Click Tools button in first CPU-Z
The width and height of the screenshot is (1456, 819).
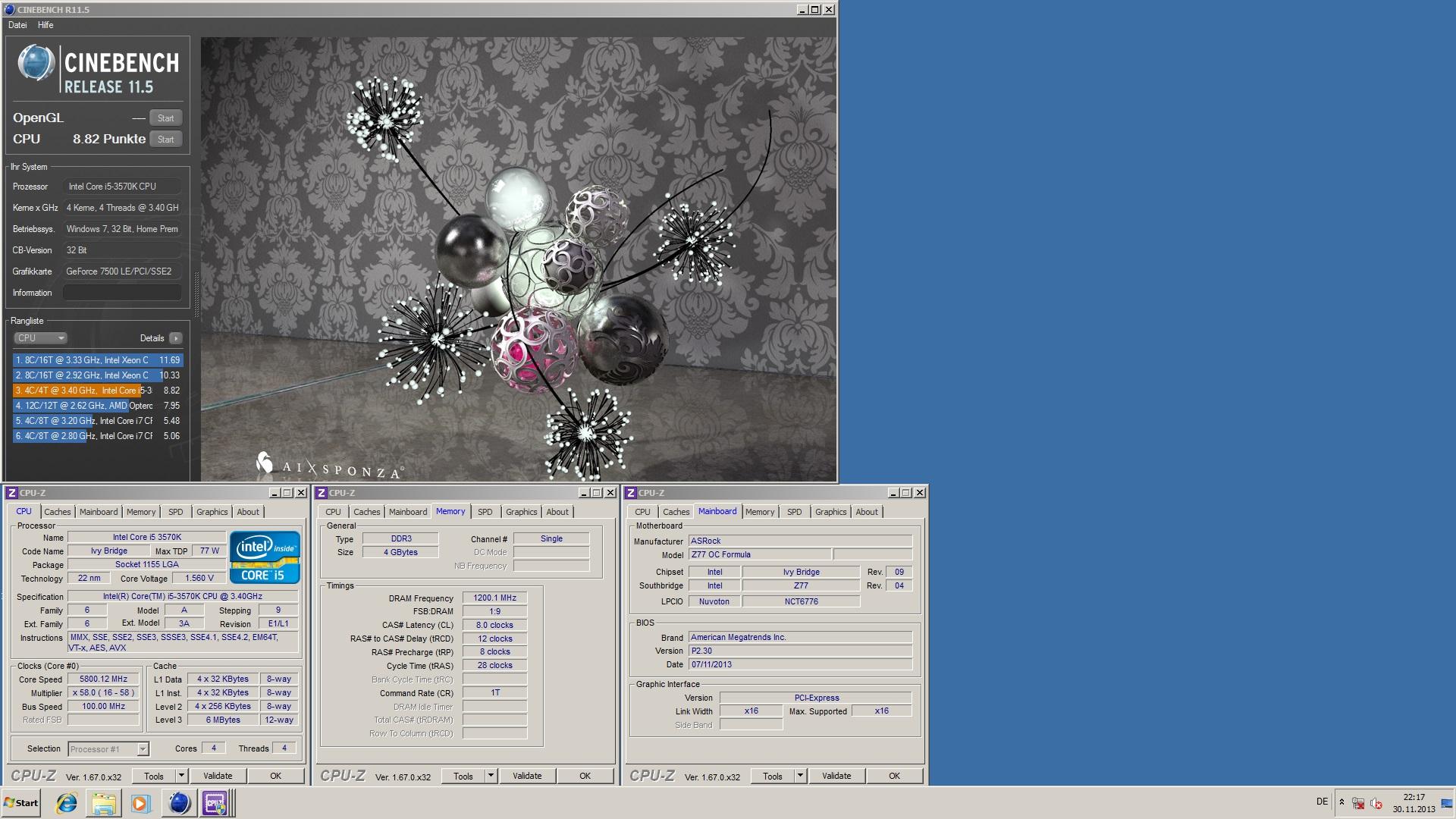154,776
